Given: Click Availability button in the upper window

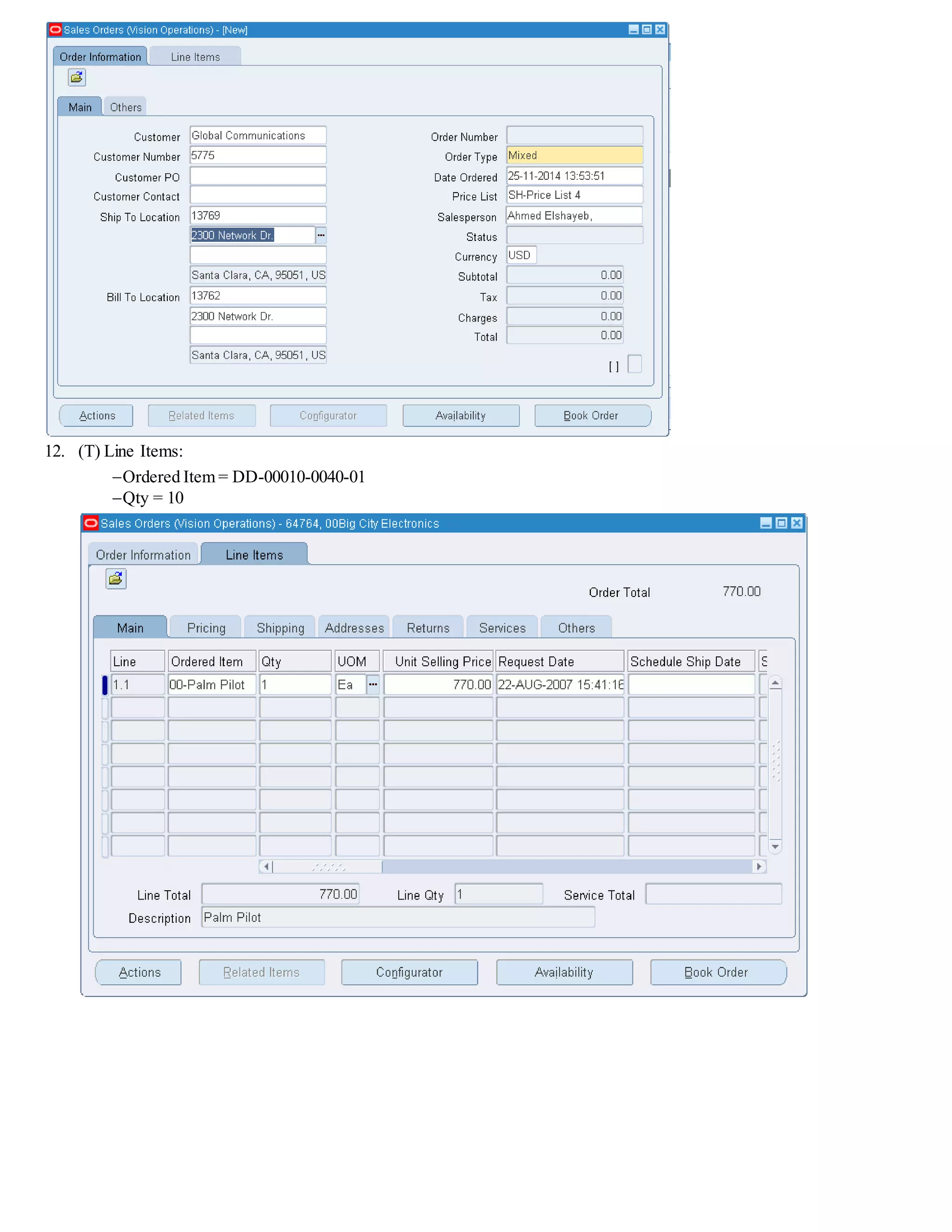Looking at the screenshot, I should click(x=461, y=416).
